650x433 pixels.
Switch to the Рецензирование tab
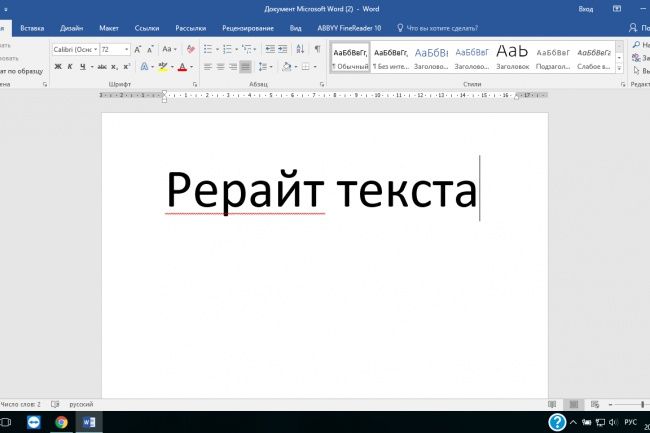coord(250,28)
